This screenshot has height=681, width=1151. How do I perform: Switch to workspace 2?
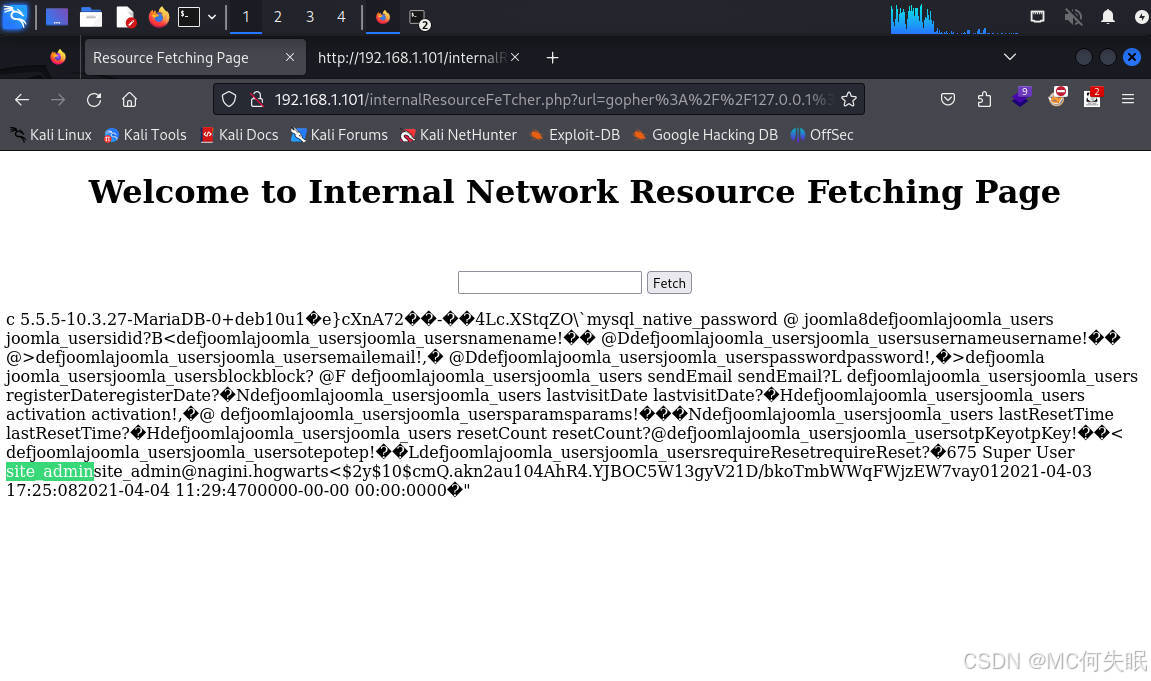(277, 16)
